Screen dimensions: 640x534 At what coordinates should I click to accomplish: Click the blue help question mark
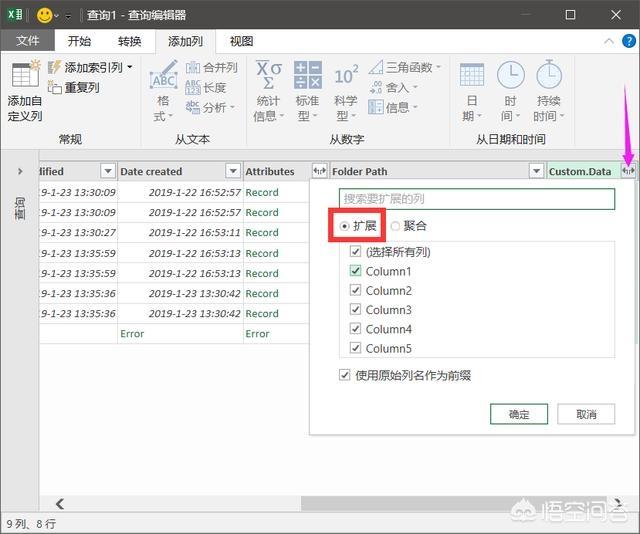click(629, 41)
